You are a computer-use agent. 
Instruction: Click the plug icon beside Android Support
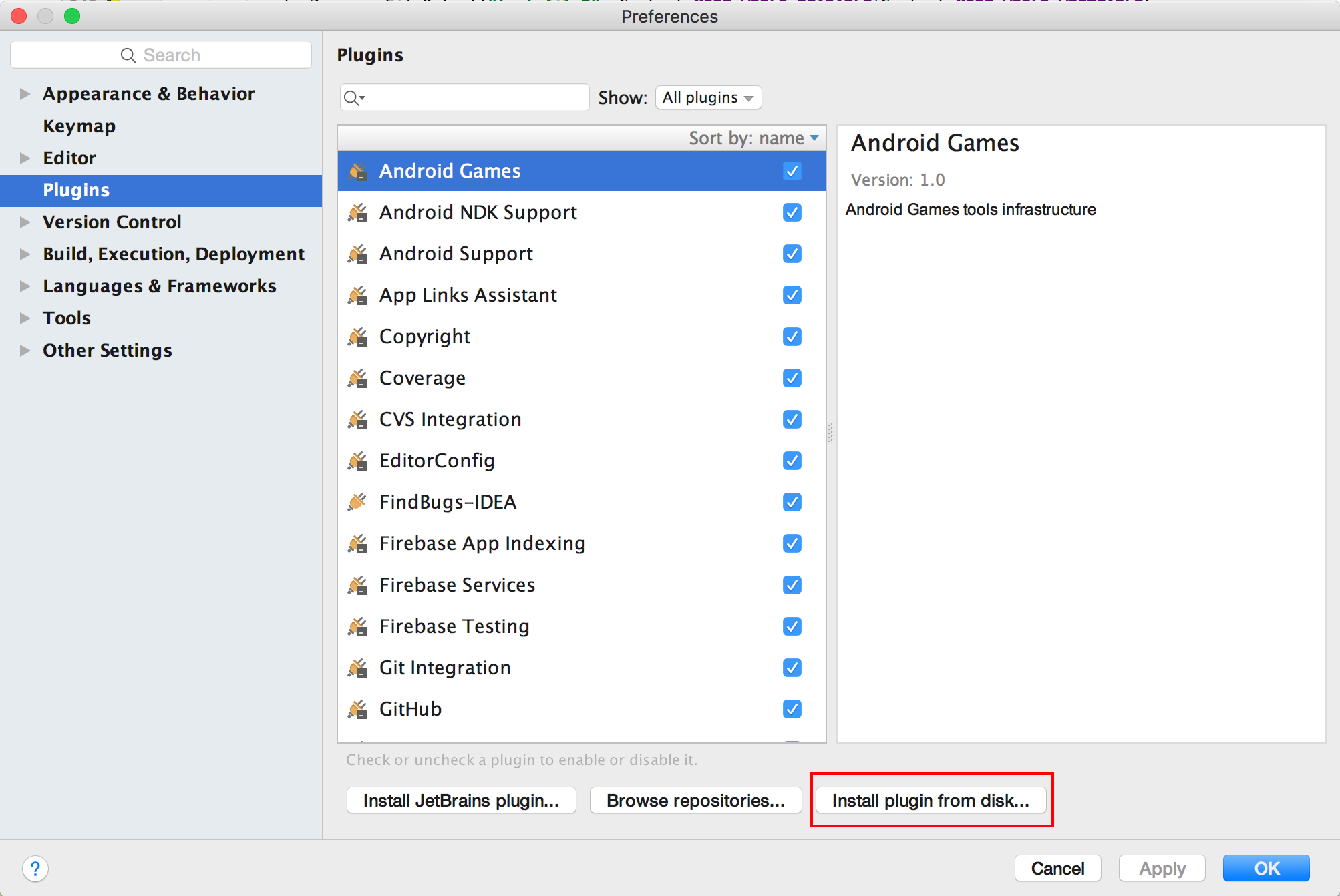pos(357,254)
